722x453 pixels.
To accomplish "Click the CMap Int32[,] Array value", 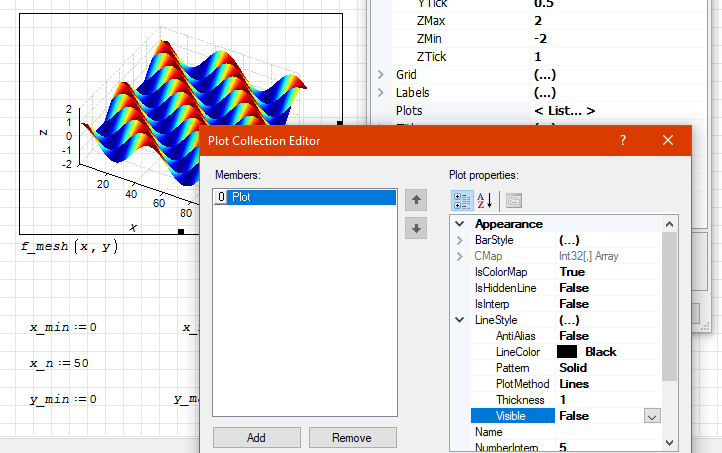I will click(589, 256).
